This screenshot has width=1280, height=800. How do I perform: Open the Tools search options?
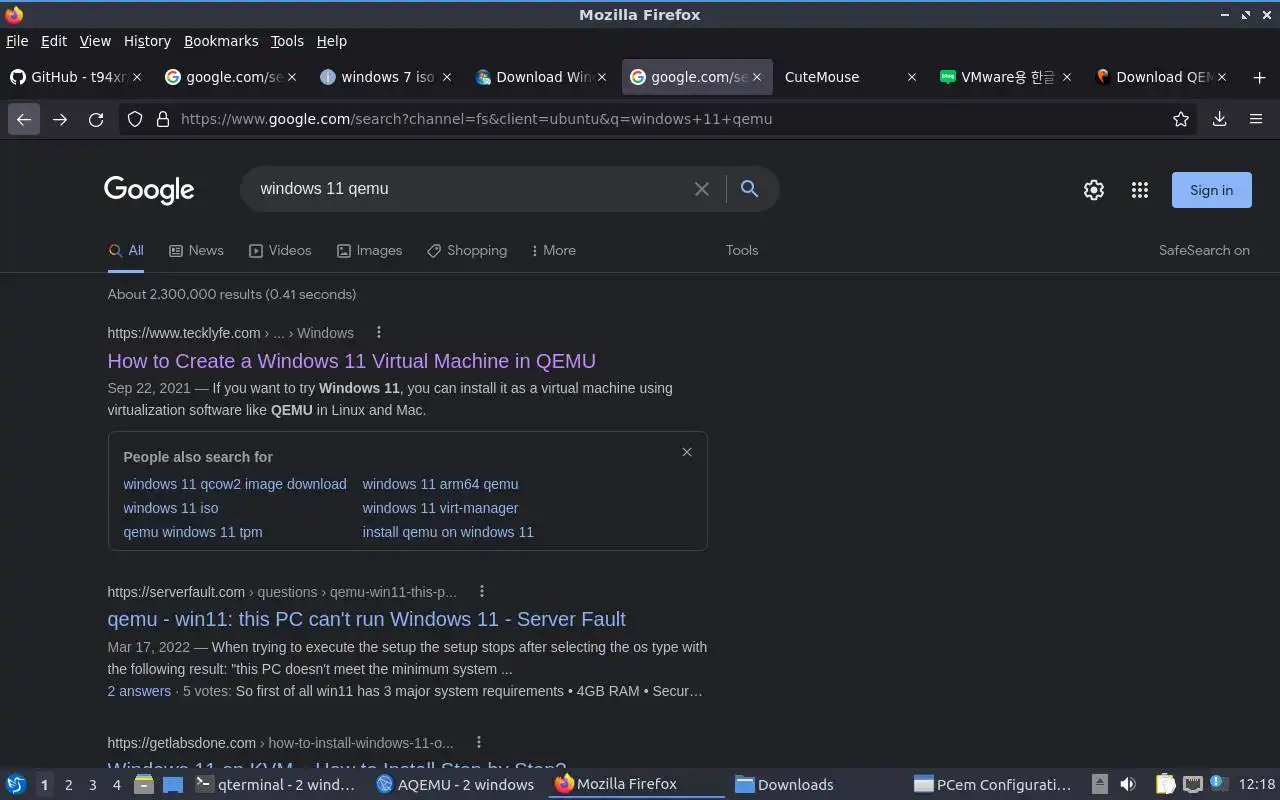742,251
